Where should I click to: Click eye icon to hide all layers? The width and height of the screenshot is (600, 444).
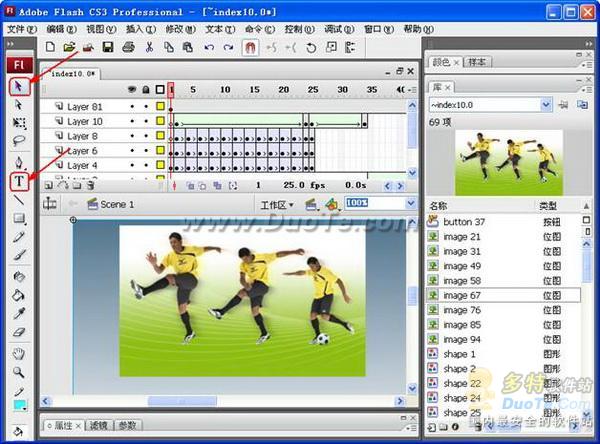[x=132, y=90]
